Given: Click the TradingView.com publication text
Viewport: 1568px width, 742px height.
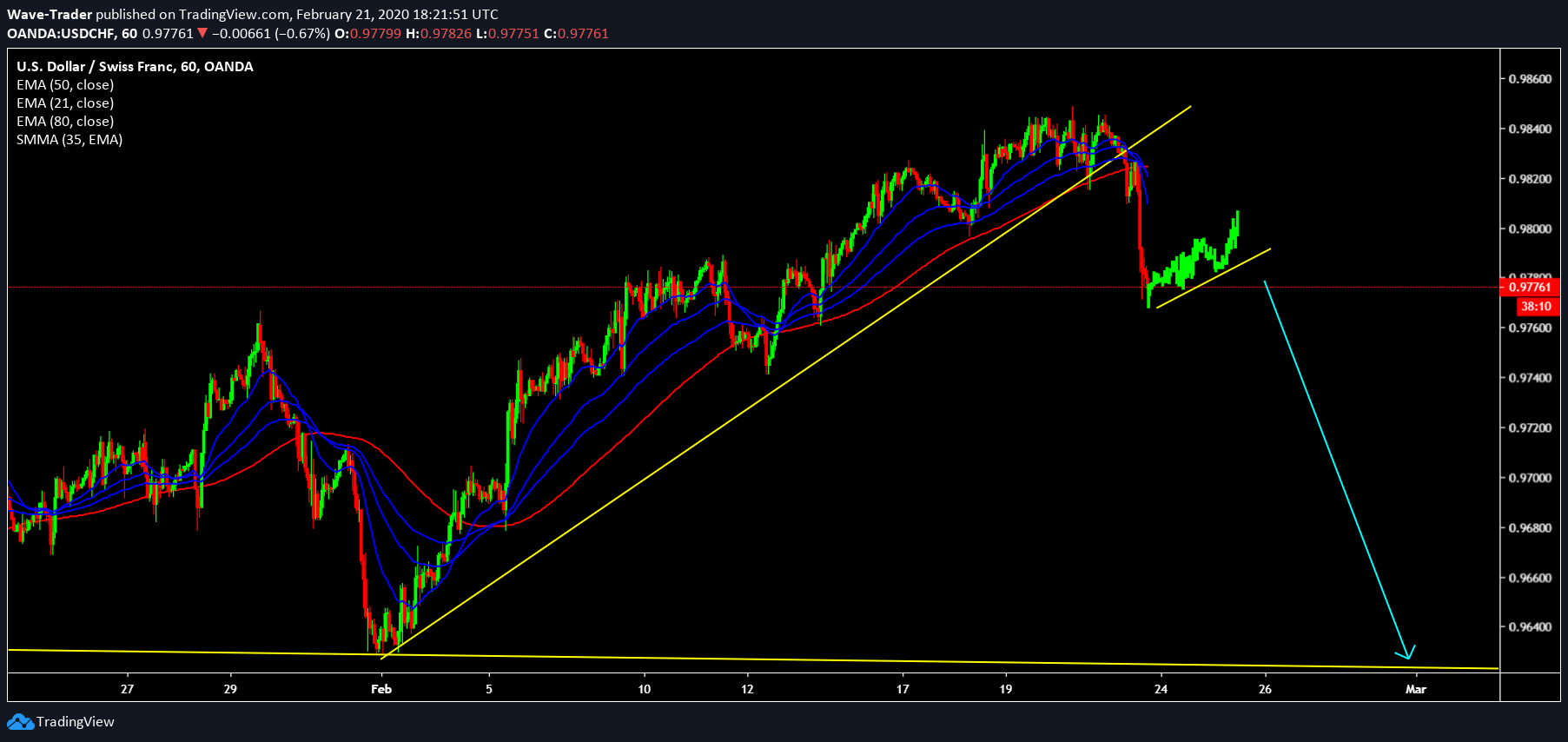Looking at the screenshot, I should point(234,14).
